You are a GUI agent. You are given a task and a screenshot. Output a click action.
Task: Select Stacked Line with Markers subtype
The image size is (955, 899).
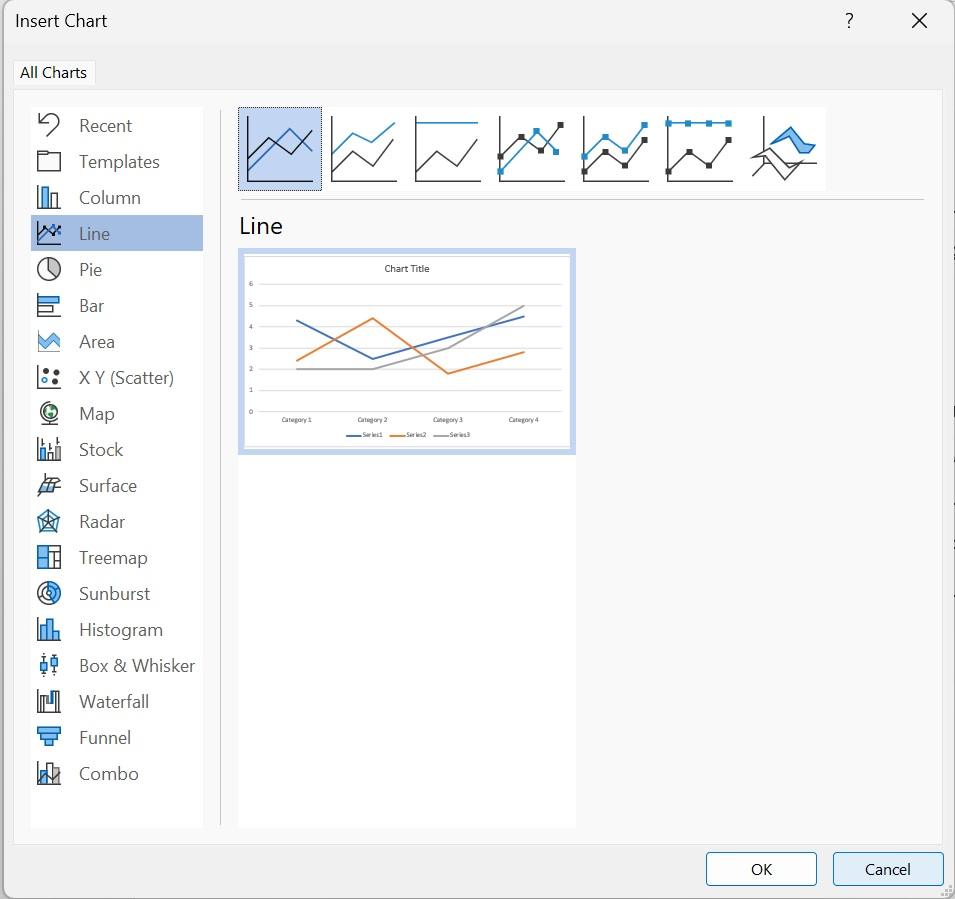(616, 149)
